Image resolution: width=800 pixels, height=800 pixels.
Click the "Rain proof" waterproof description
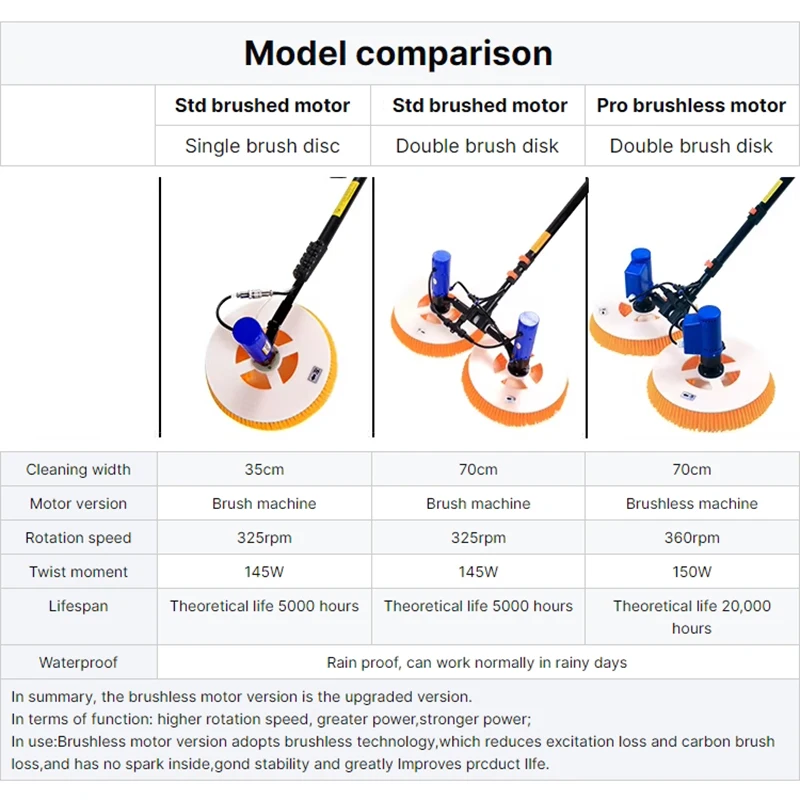click(477, 662)
